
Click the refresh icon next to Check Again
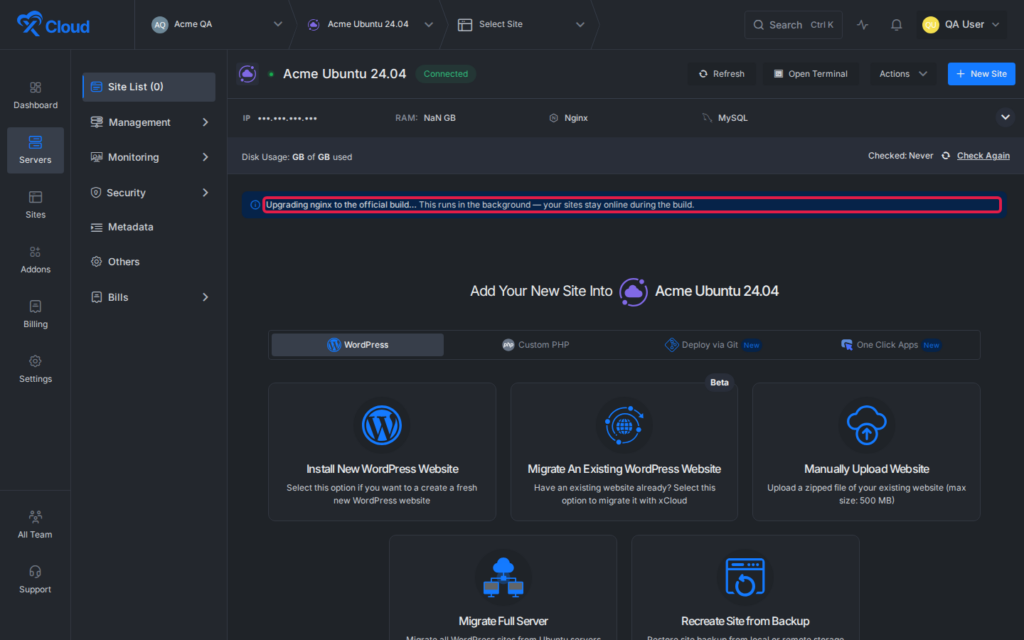pos(946,155)
